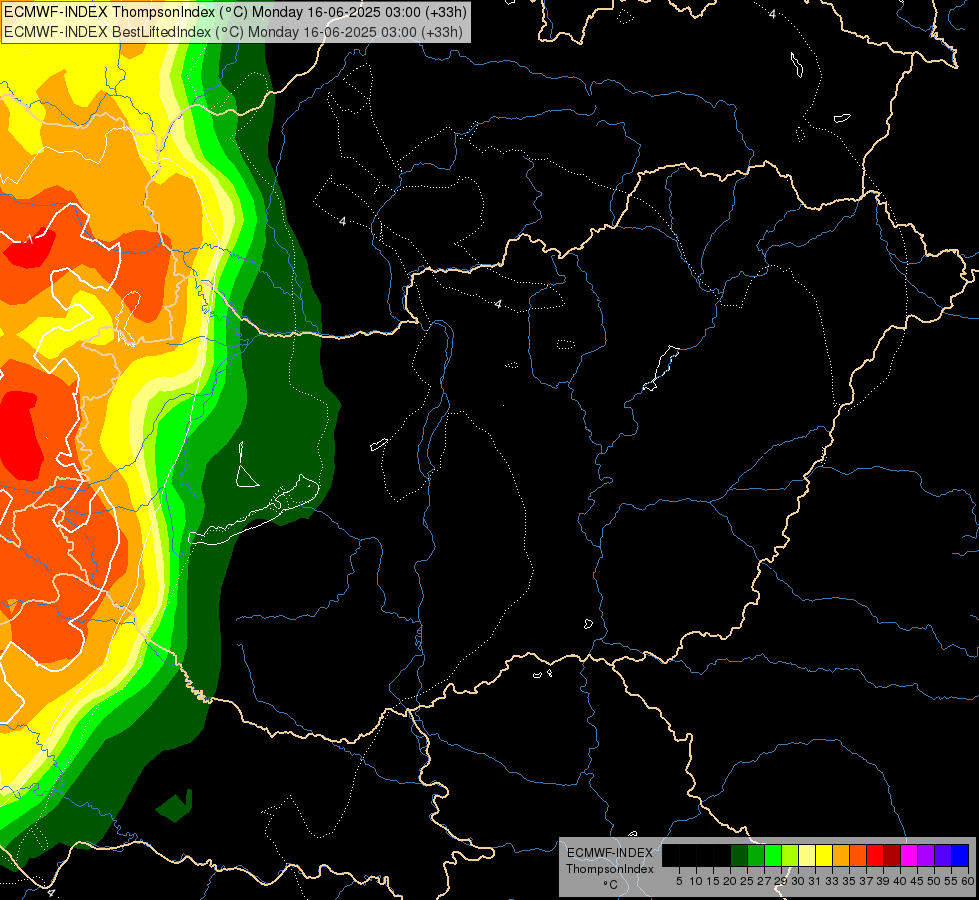979x900 pixels.
Task: Click the legend tick value 45
Action: coord(917,881)
